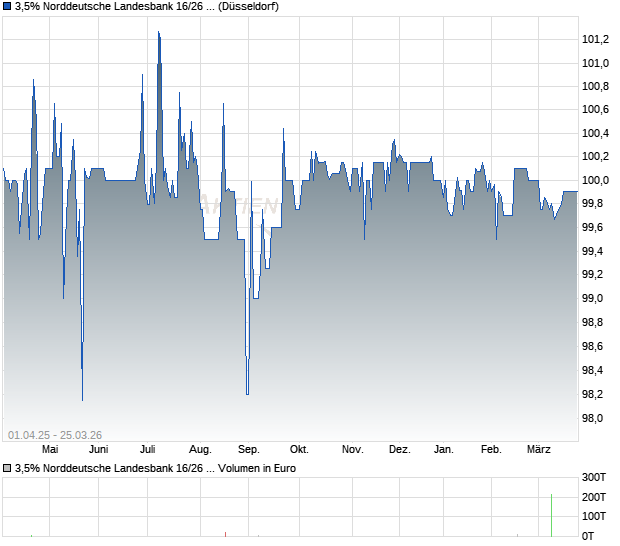The height and width of the screenshot is (546, 620).
Task: Click the Okt. month label
Action: [x=298, y=449]
